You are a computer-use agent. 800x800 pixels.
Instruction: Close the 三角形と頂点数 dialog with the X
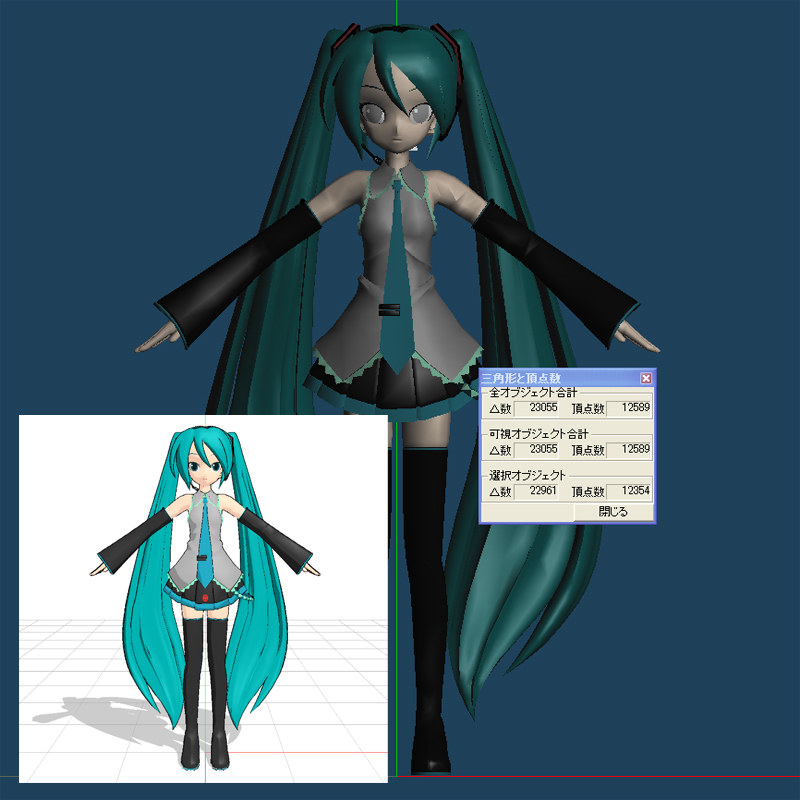click(x=645, y=378)
